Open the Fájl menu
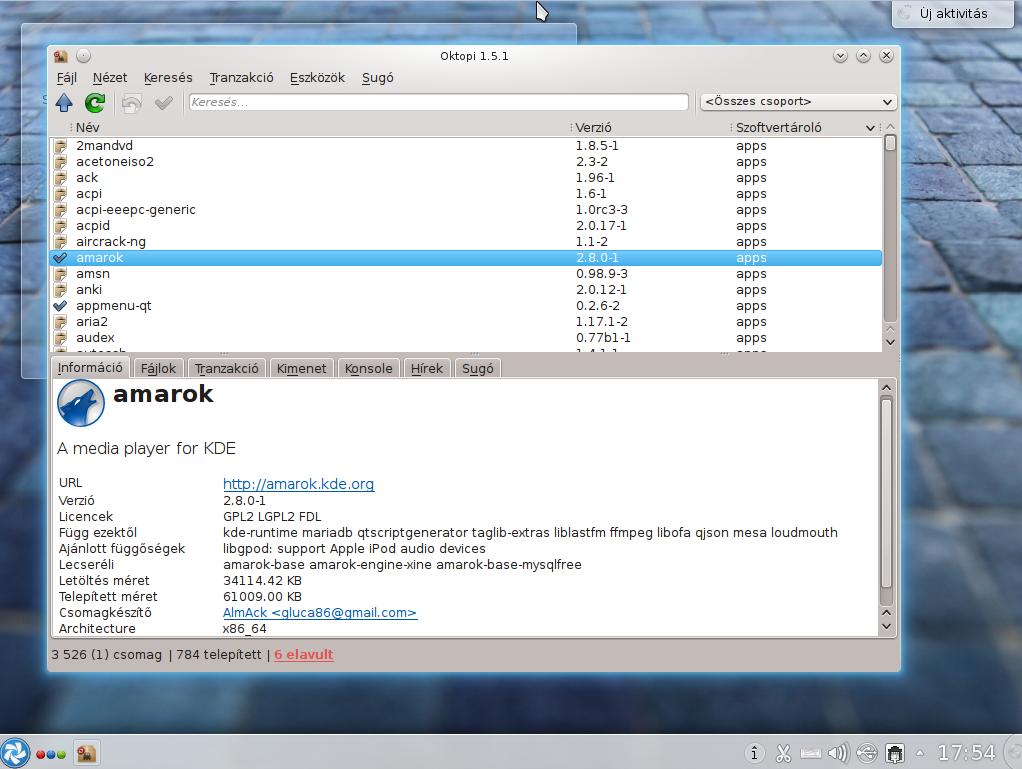The image size is (1022, 769). click(x=66, y=78)
